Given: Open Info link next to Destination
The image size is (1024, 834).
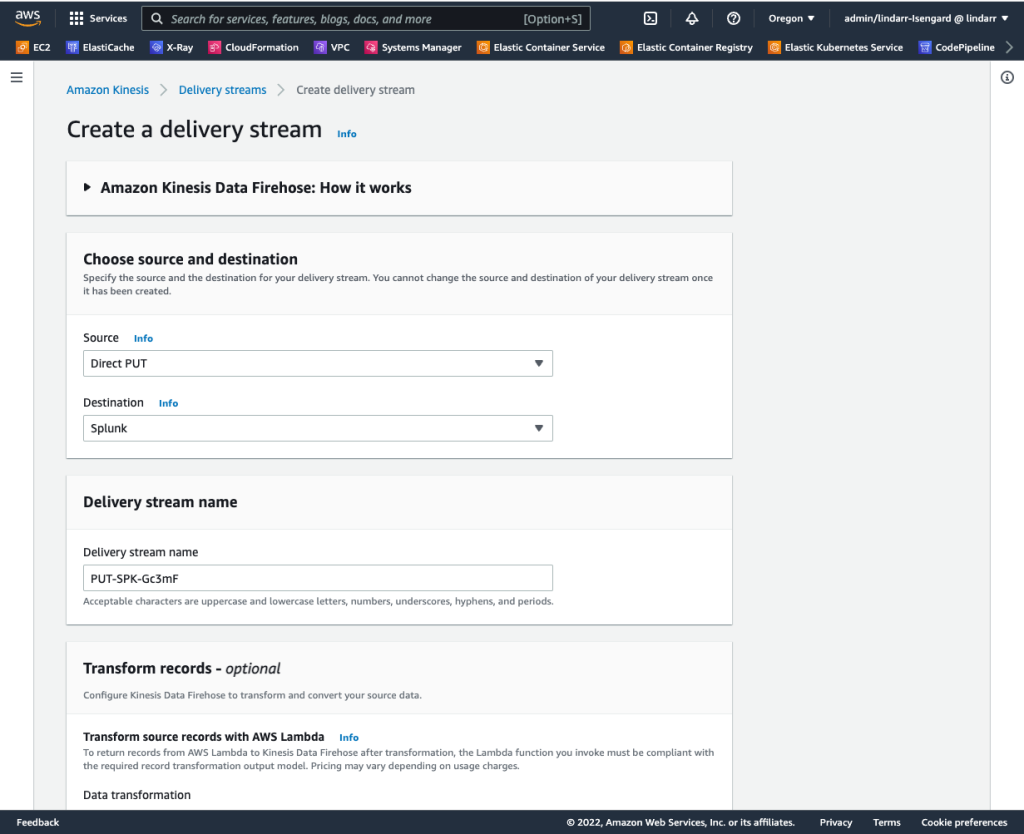Looking at the screenshot, I should [168, 404].
